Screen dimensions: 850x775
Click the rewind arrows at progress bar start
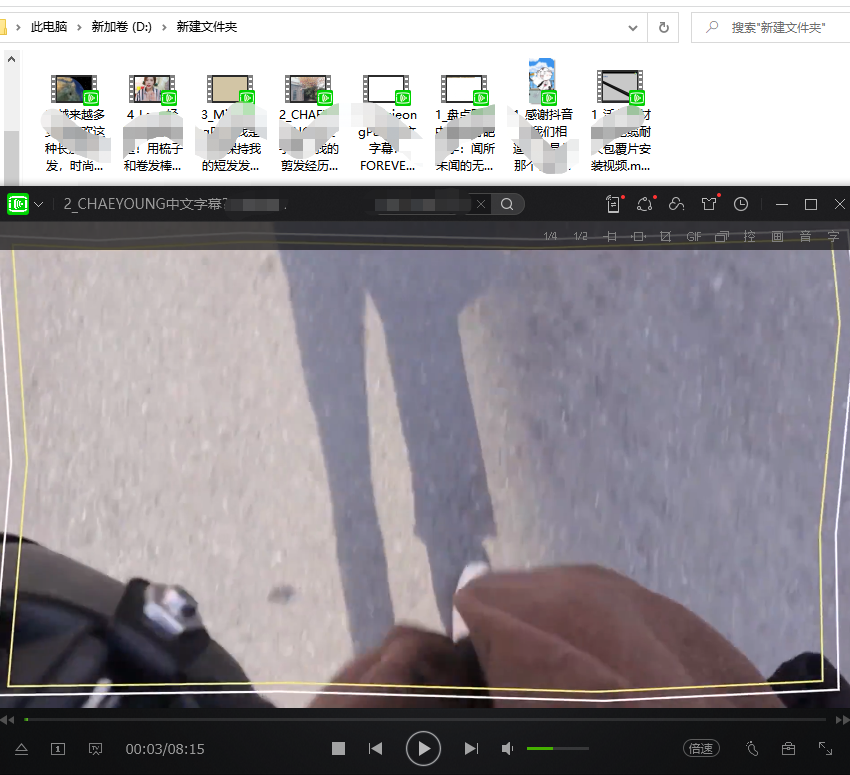7,720
